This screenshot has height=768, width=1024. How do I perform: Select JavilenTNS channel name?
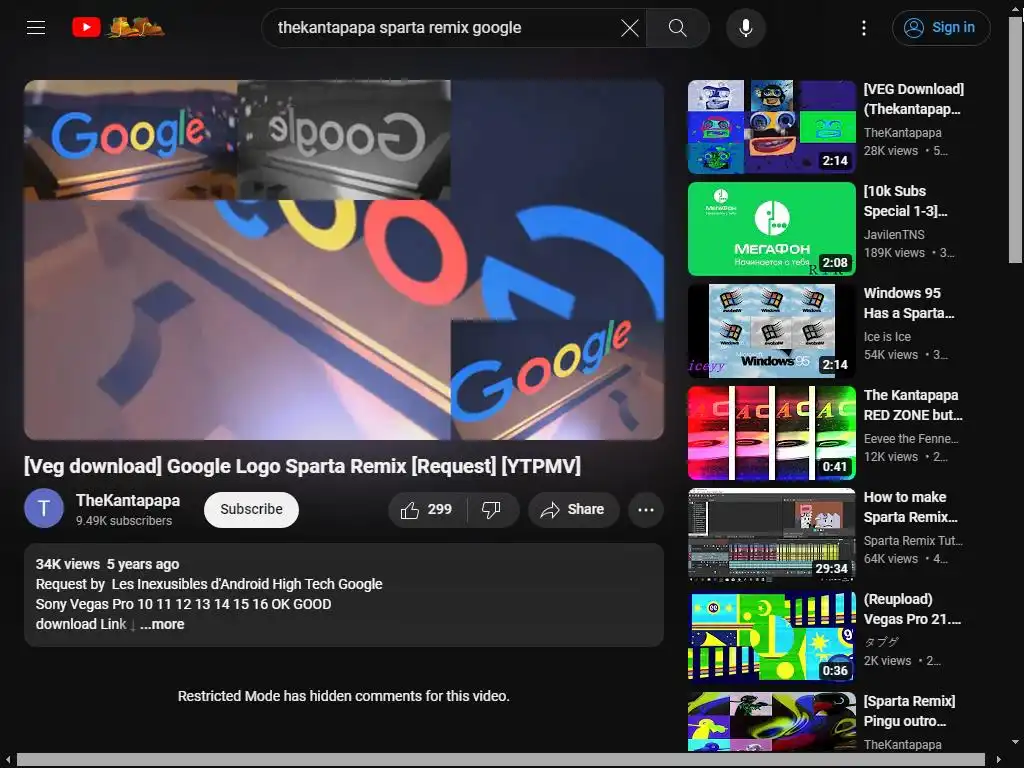pyautogui.click(x=894, y=234)
